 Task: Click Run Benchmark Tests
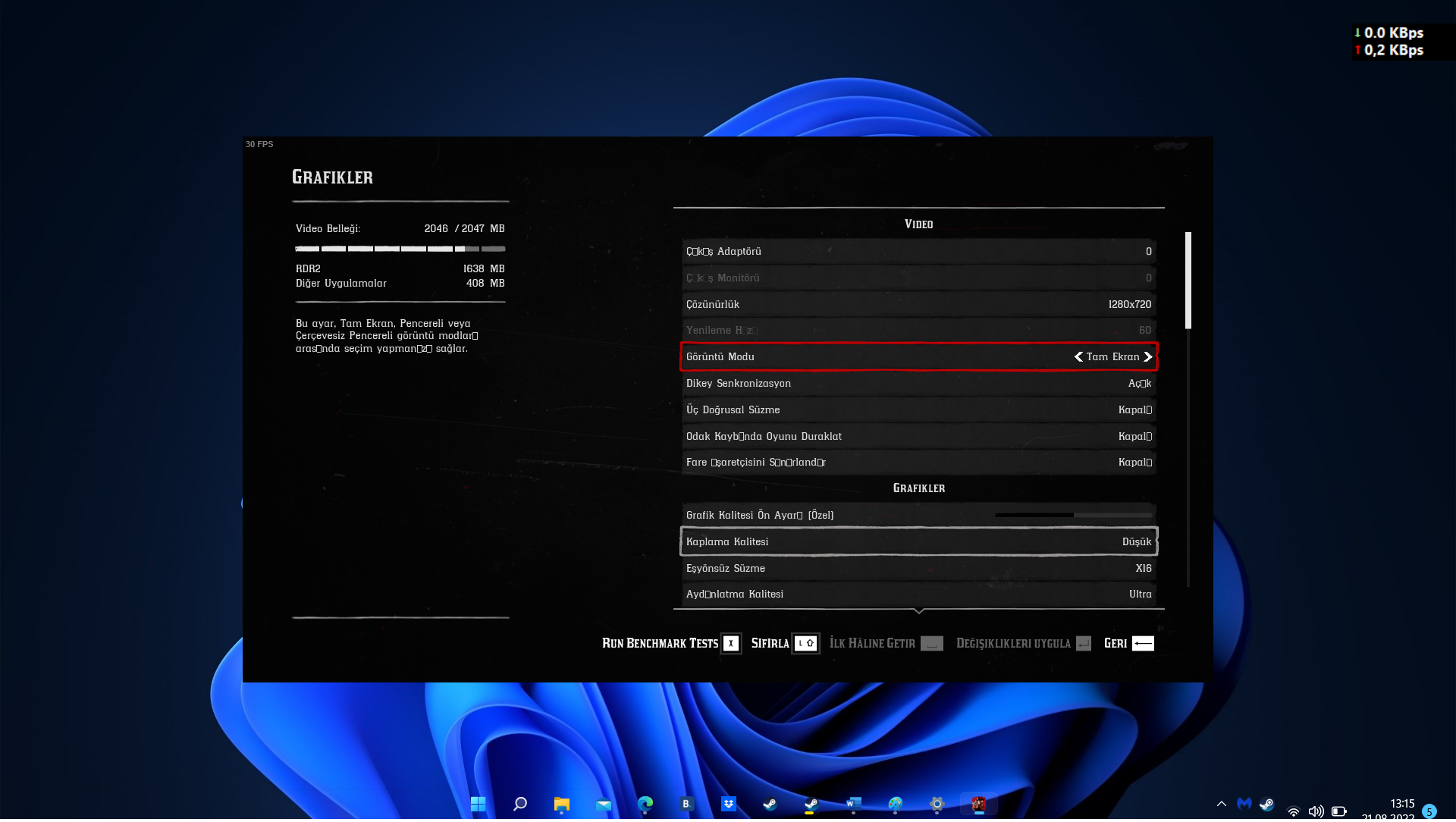(x=660, y=644)
